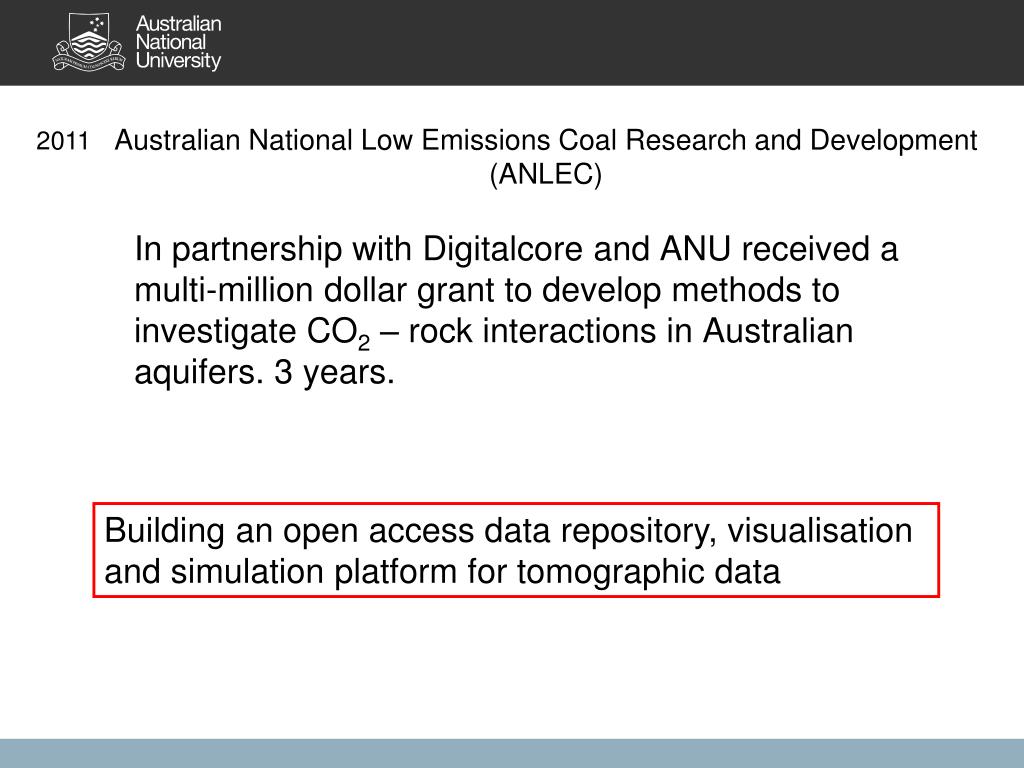Click the Australian National University crest logo
Viewport: 1024px width, 768px height.
point(88,42)
